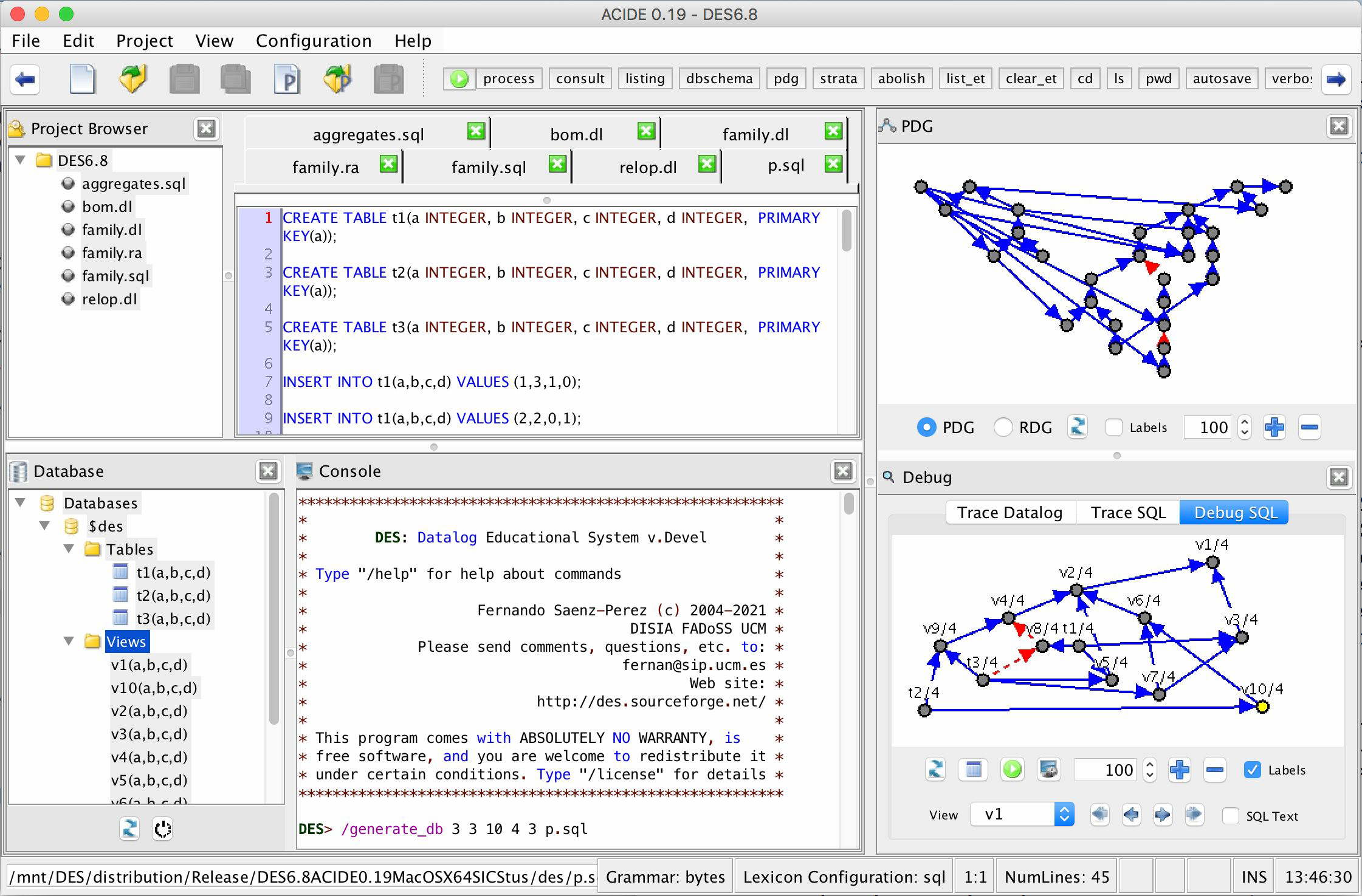Switch to the family.sql editor tab
The height and width of the screenshot is (896, 1362).
point(489,167)
